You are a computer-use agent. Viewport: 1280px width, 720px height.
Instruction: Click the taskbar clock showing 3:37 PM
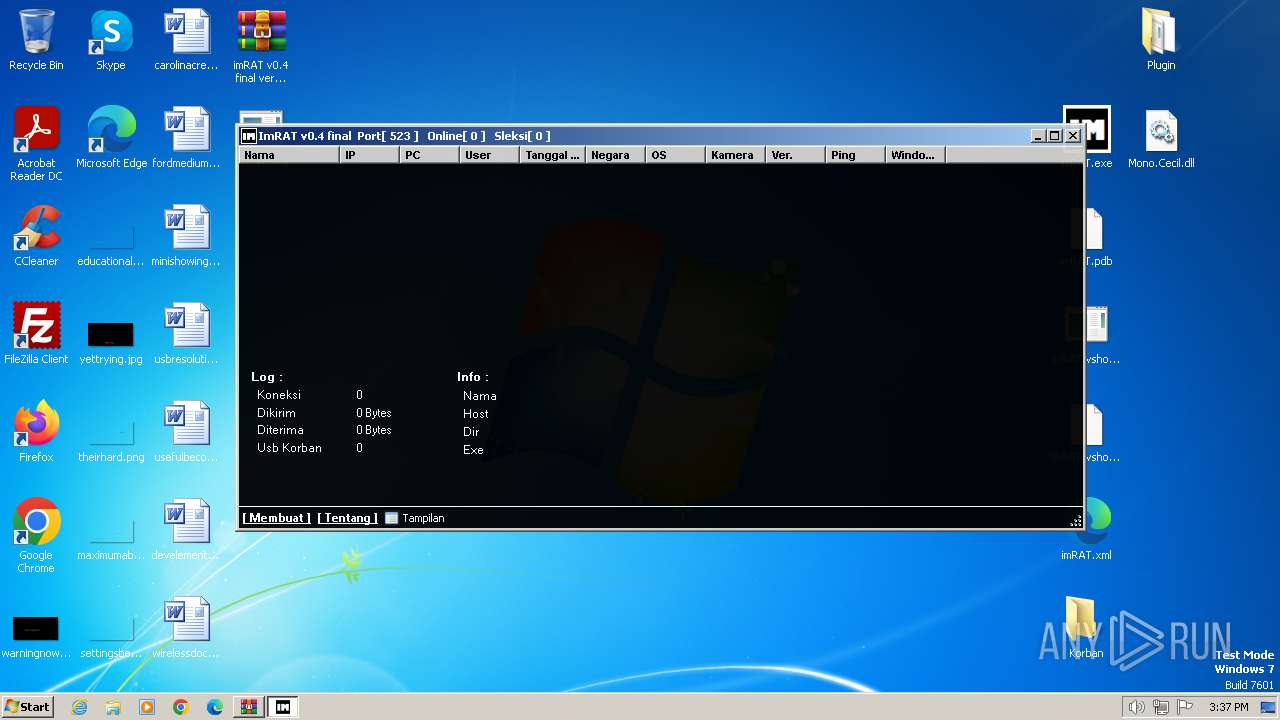pyautogui.click(x=1229, y=707)
